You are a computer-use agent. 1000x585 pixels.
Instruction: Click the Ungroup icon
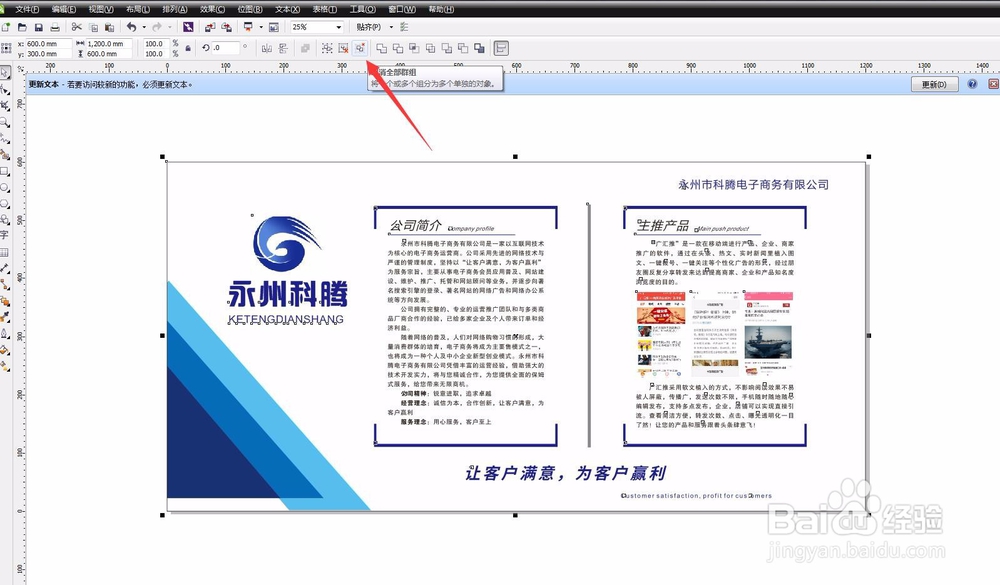tap(343, 48)
